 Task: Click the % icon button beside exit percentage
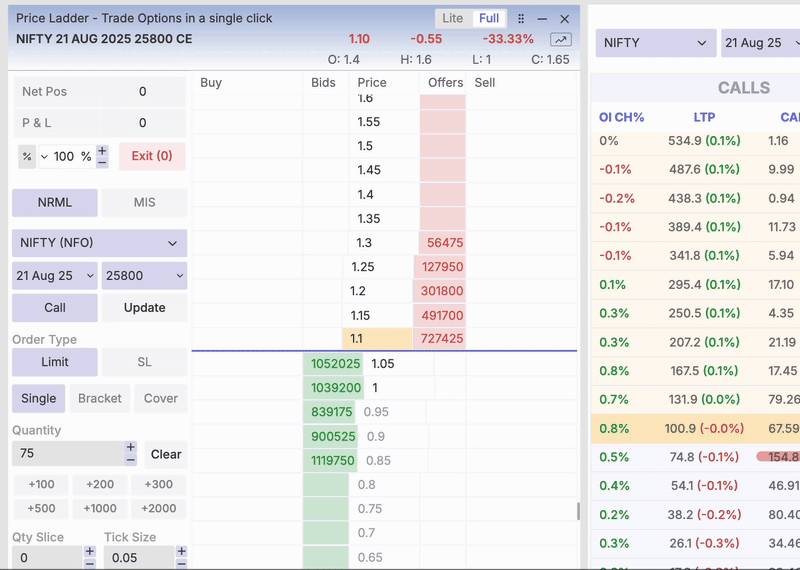(x=27, y=156)
